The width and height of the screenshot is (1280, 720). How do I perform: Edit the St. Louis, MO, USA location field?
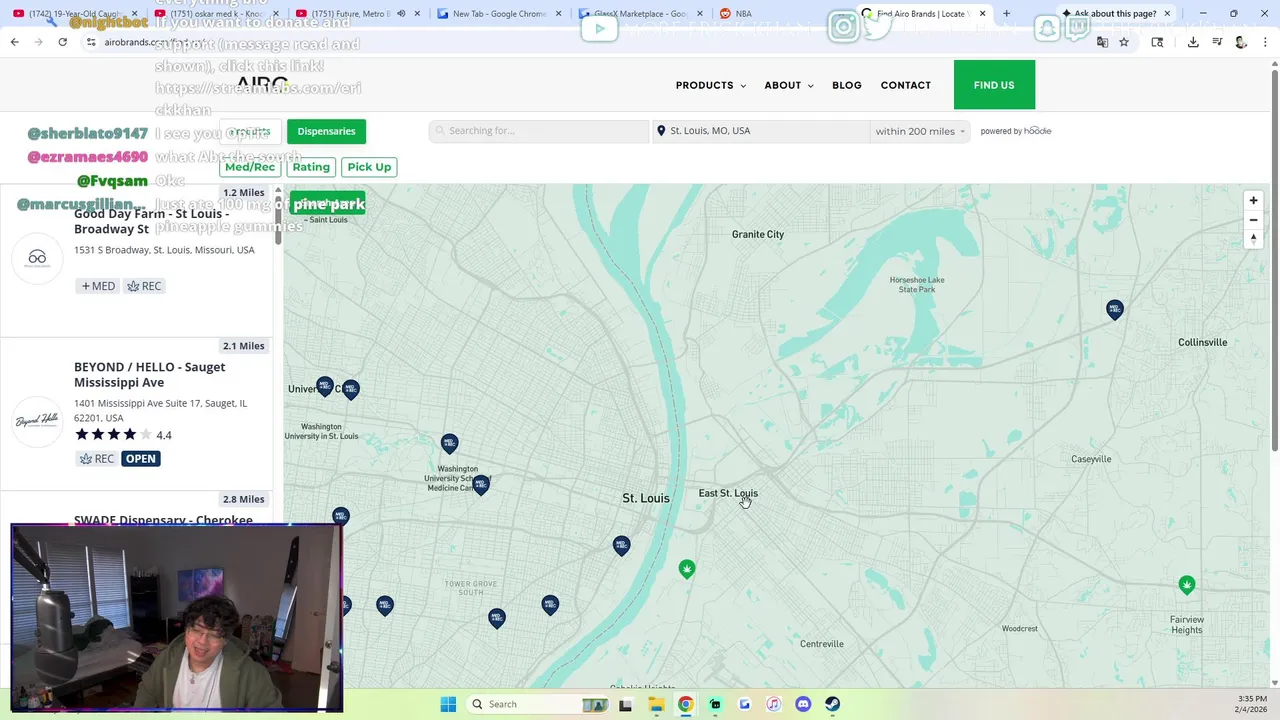pyautogui.click(x=760, y=131)
